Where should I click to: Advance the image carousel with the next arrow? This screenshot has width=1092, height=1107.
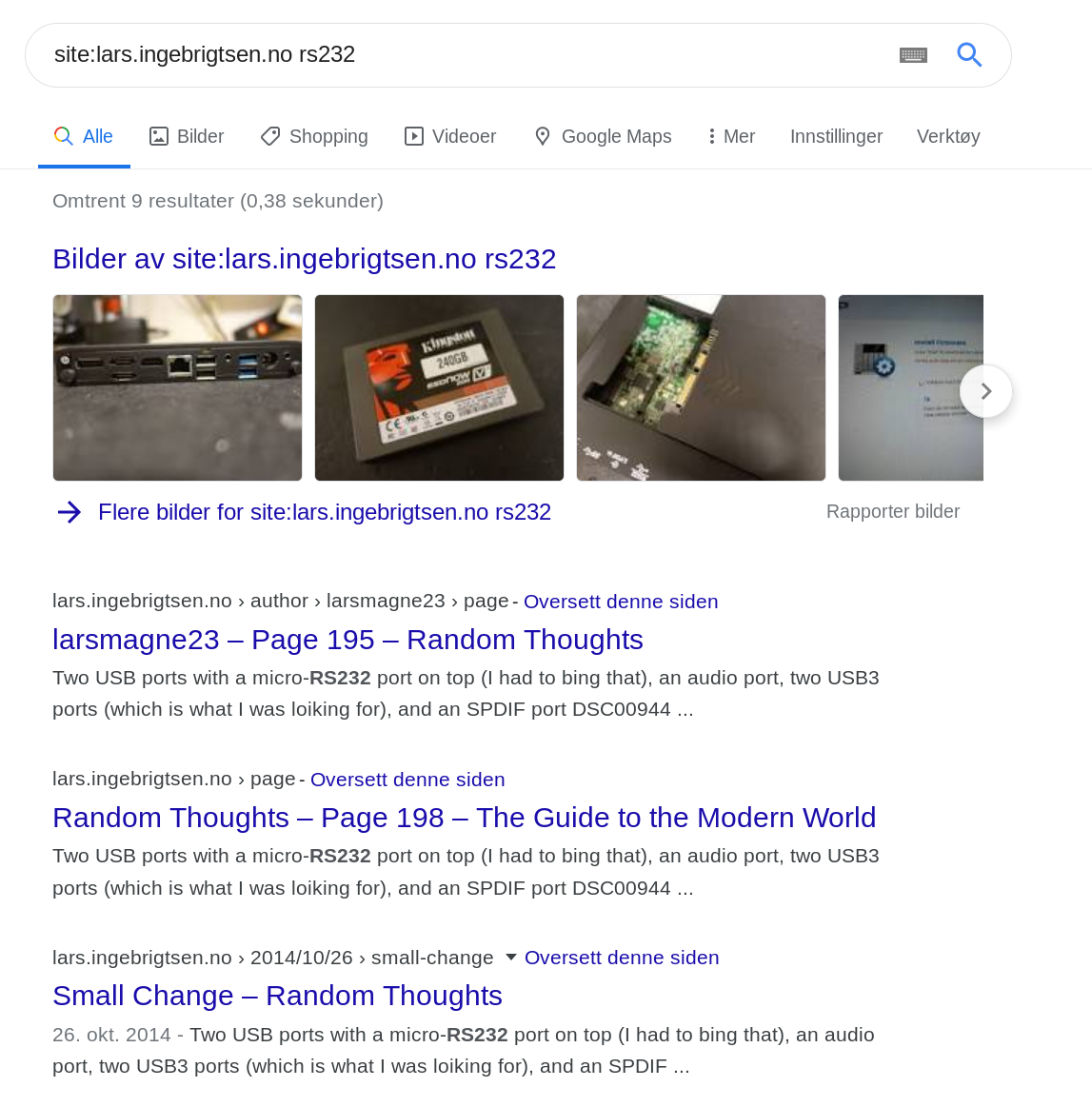986,391
